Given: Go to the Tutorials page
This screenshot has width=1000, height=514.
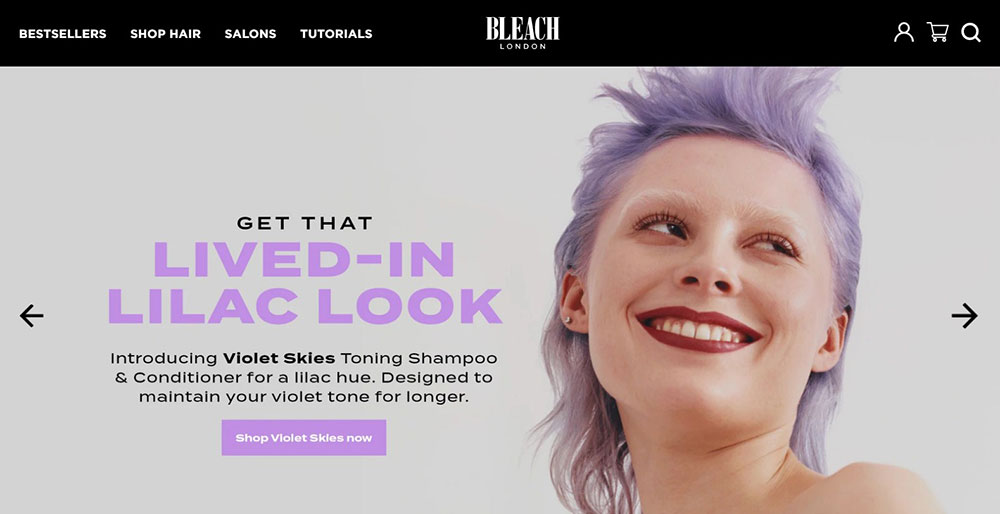Looking at the screenshot, I should click(336, 34).
